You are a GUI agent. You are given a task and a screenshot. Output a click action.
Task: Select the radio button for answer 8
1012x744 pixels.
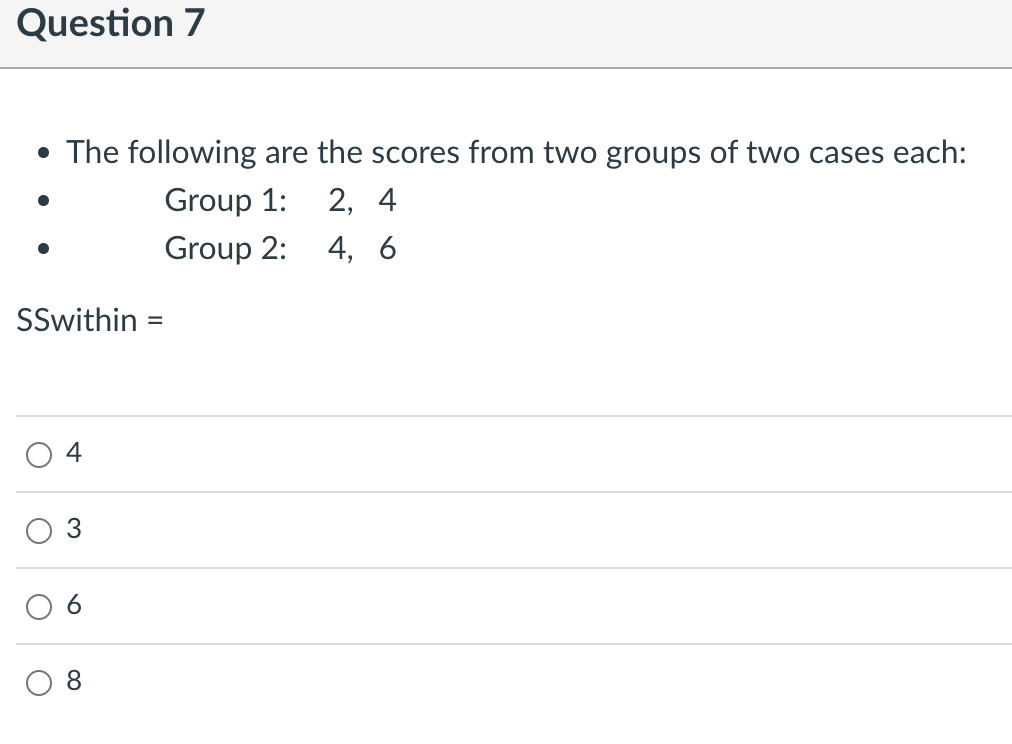[x=39, y=682]
